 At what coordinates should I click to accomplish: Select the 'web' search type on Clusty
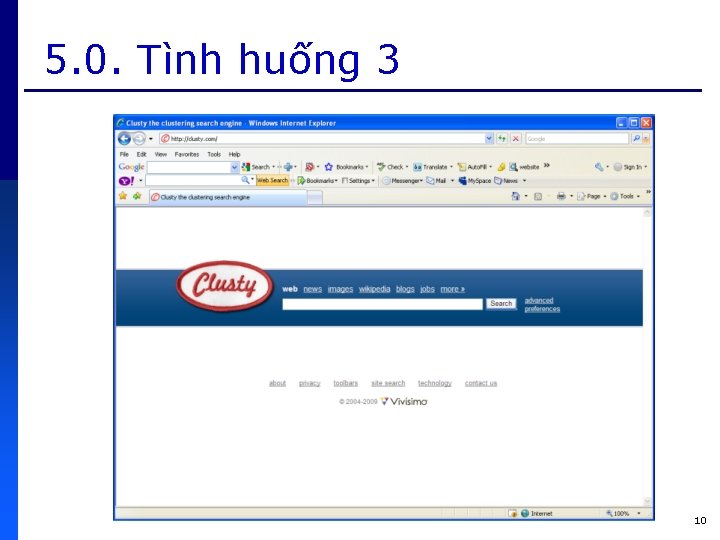[290, 289]
